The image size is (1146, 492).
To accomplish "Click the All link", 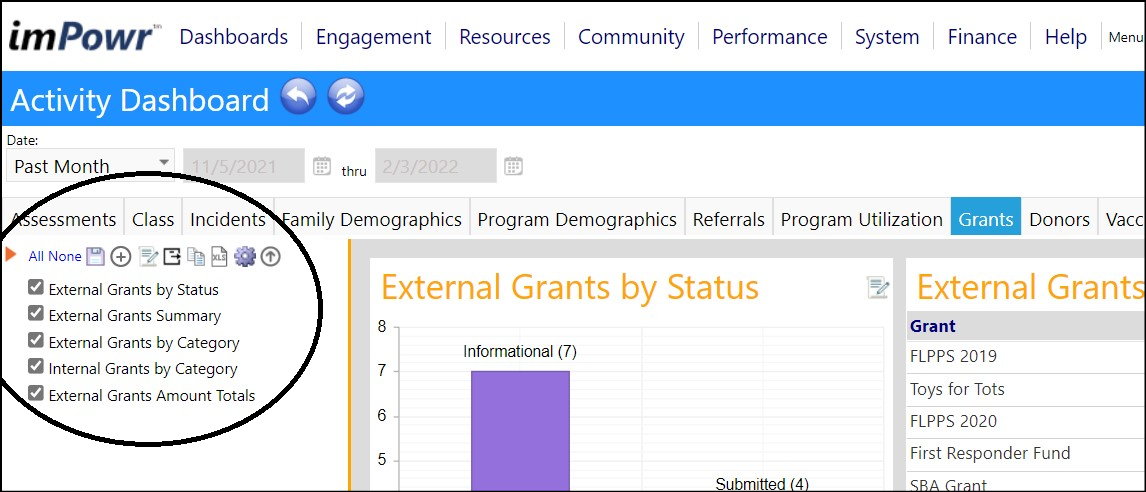I will (x=37, y=257).
